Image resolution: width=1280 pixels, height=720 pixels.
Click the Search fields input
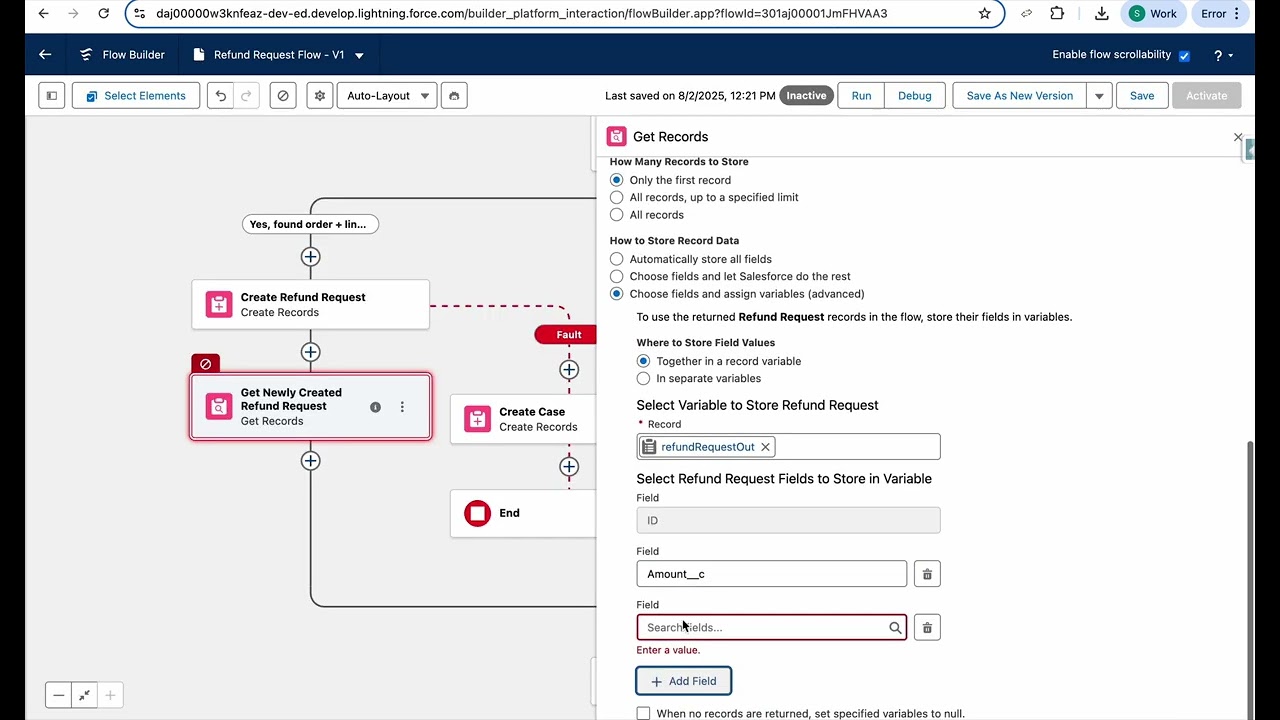tap(771, 628)
